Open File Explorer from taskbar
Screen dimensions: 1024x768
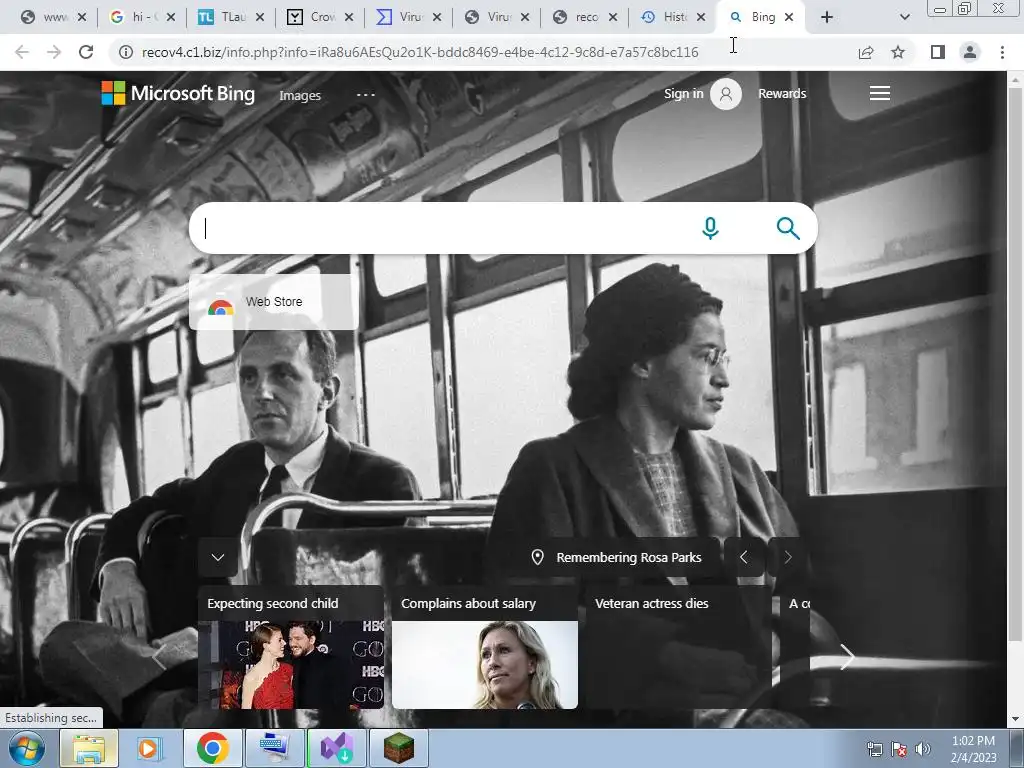click(88, 748)
